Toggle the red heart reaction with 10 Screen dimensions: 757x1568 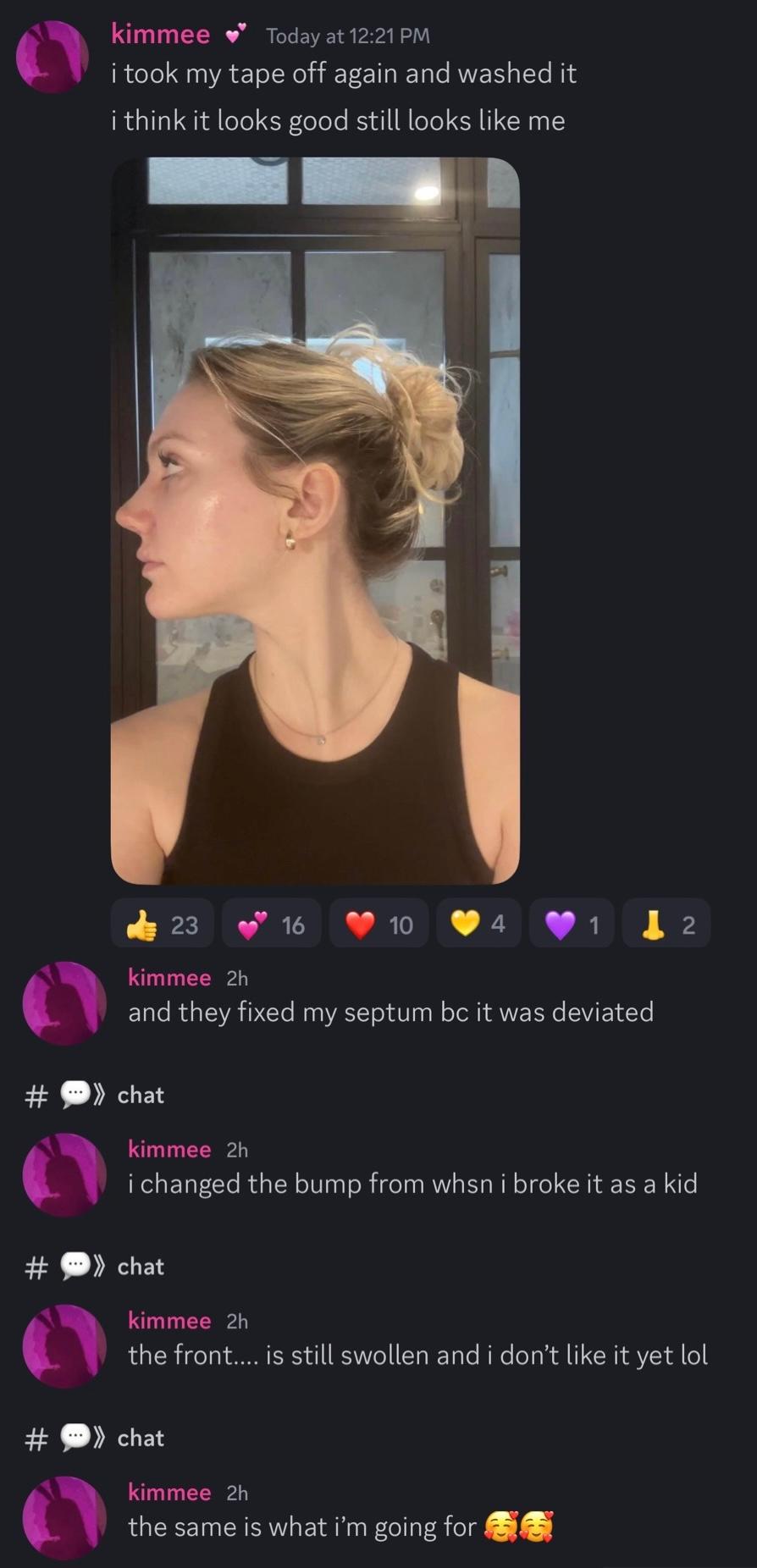[x=378, y=924]
